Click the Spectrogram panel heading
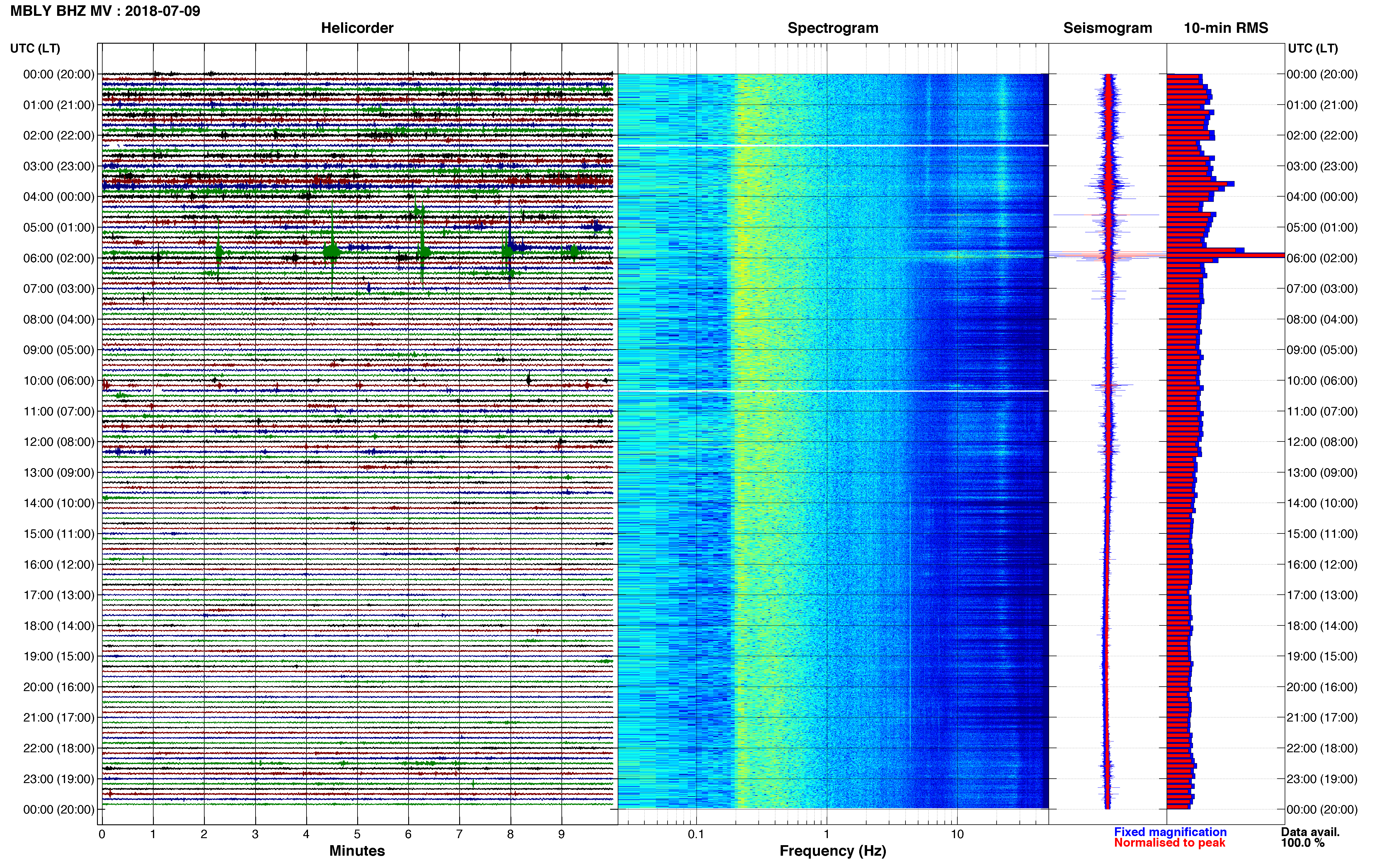 [x=833, y=28]
